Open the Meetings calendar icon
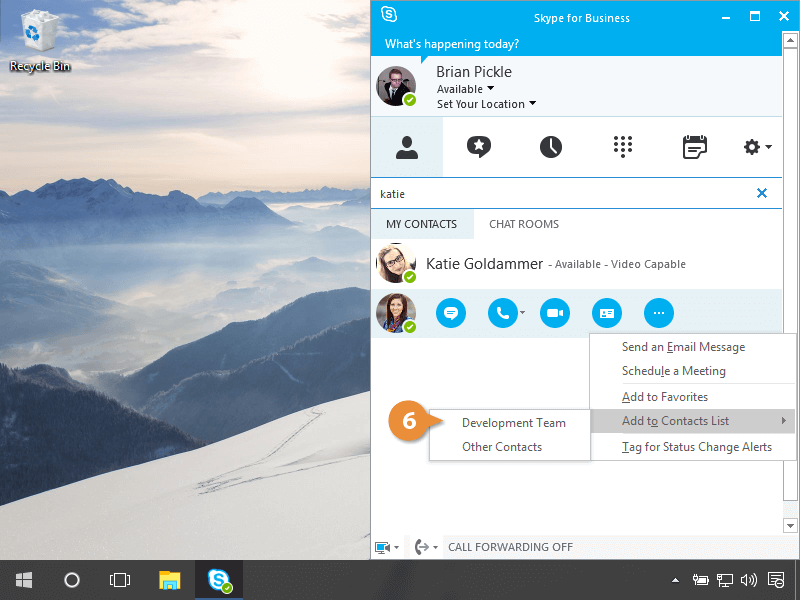The height and width of the screenshot is (600, 800). point(694,147)
